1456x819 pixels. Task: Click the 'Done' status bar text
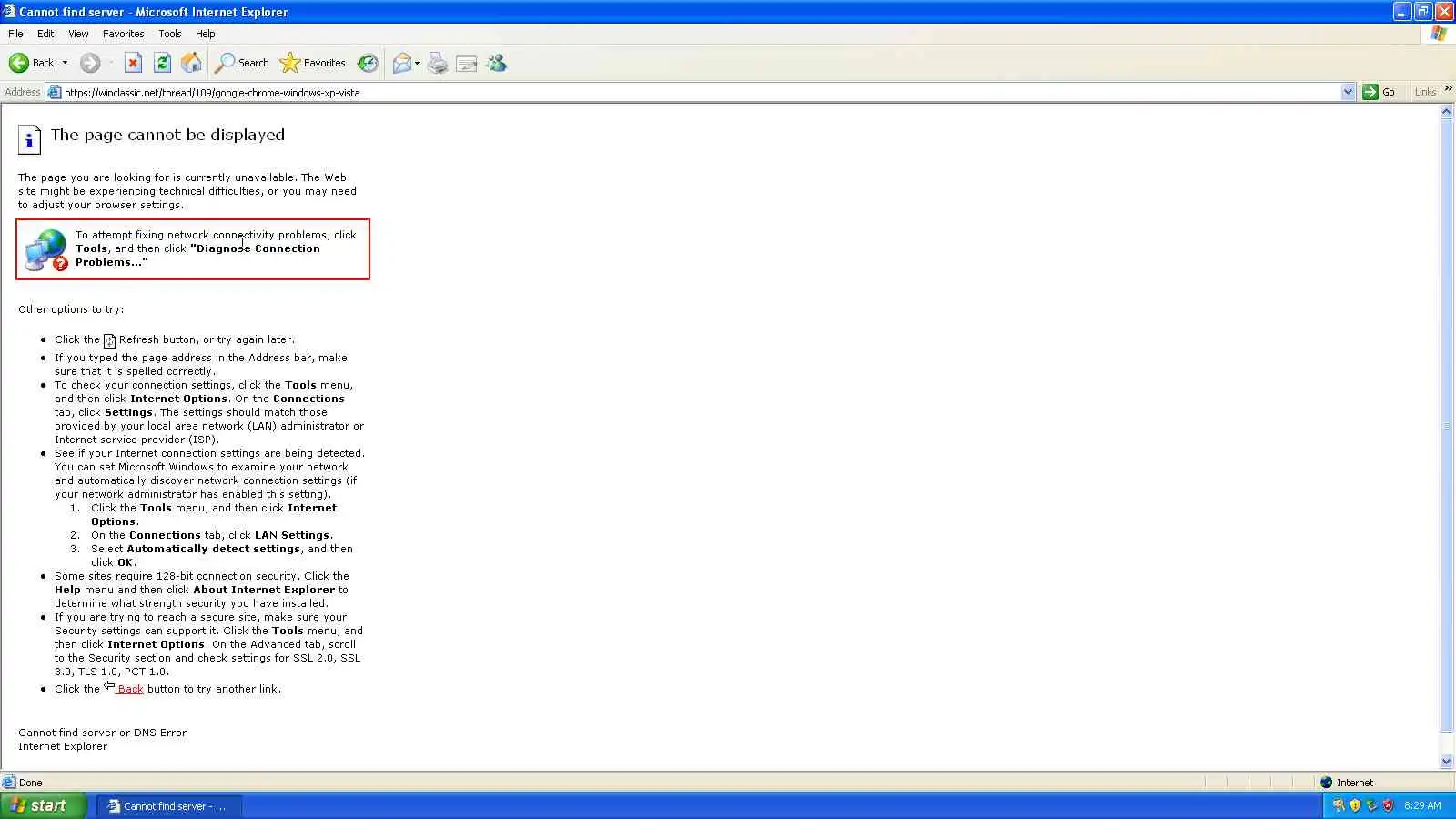click(x=31, y=783)
